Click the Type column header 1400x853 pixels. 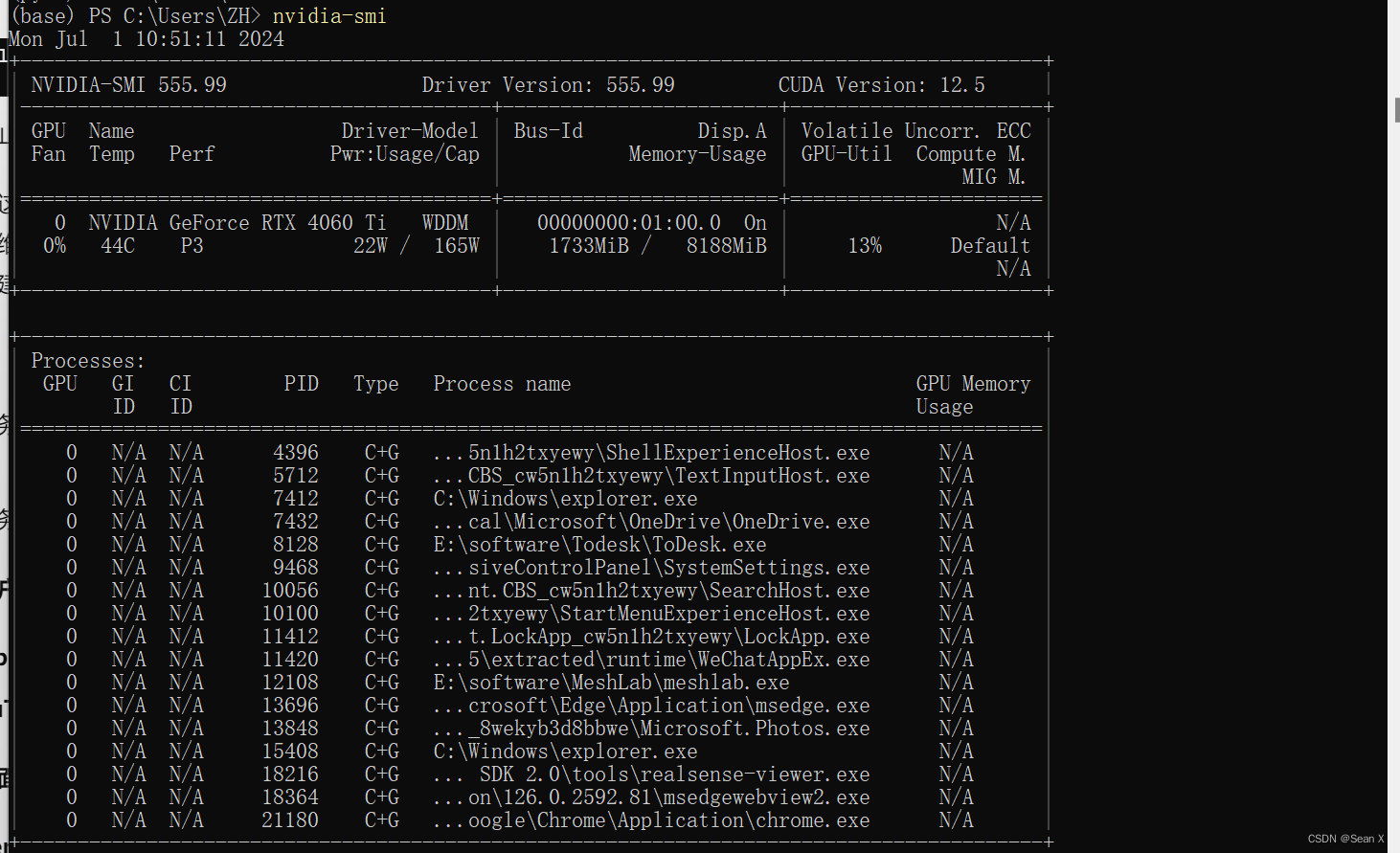[x=376, y=384]
